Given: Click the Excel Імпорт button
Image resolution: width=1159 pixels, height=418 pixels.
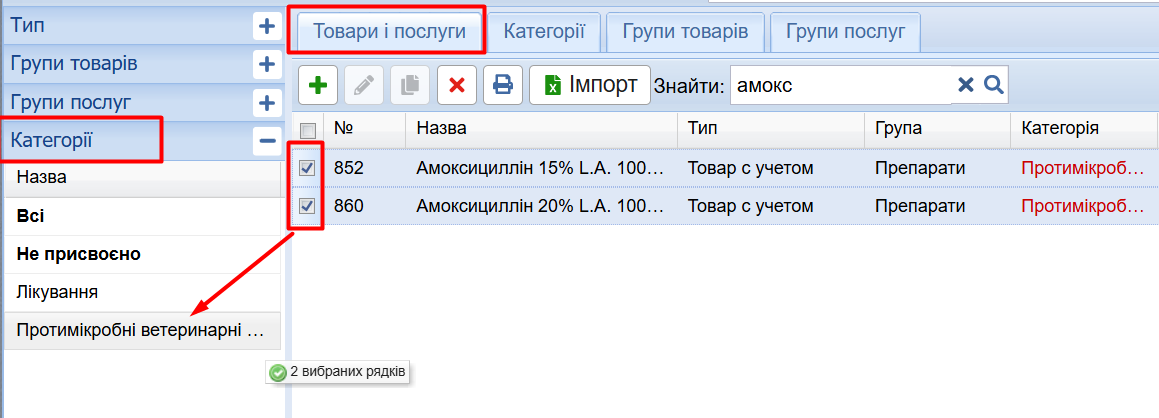Looking at the screenshot, I should click(x=590, y=85).
